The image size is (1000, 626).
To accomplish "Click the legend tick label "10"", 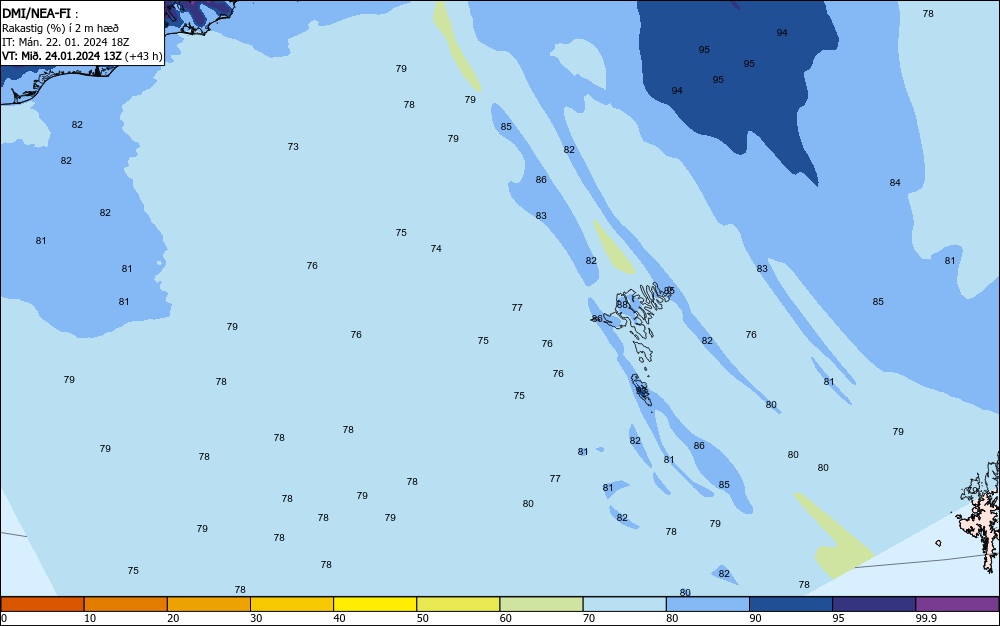I will tap(90, 618).
